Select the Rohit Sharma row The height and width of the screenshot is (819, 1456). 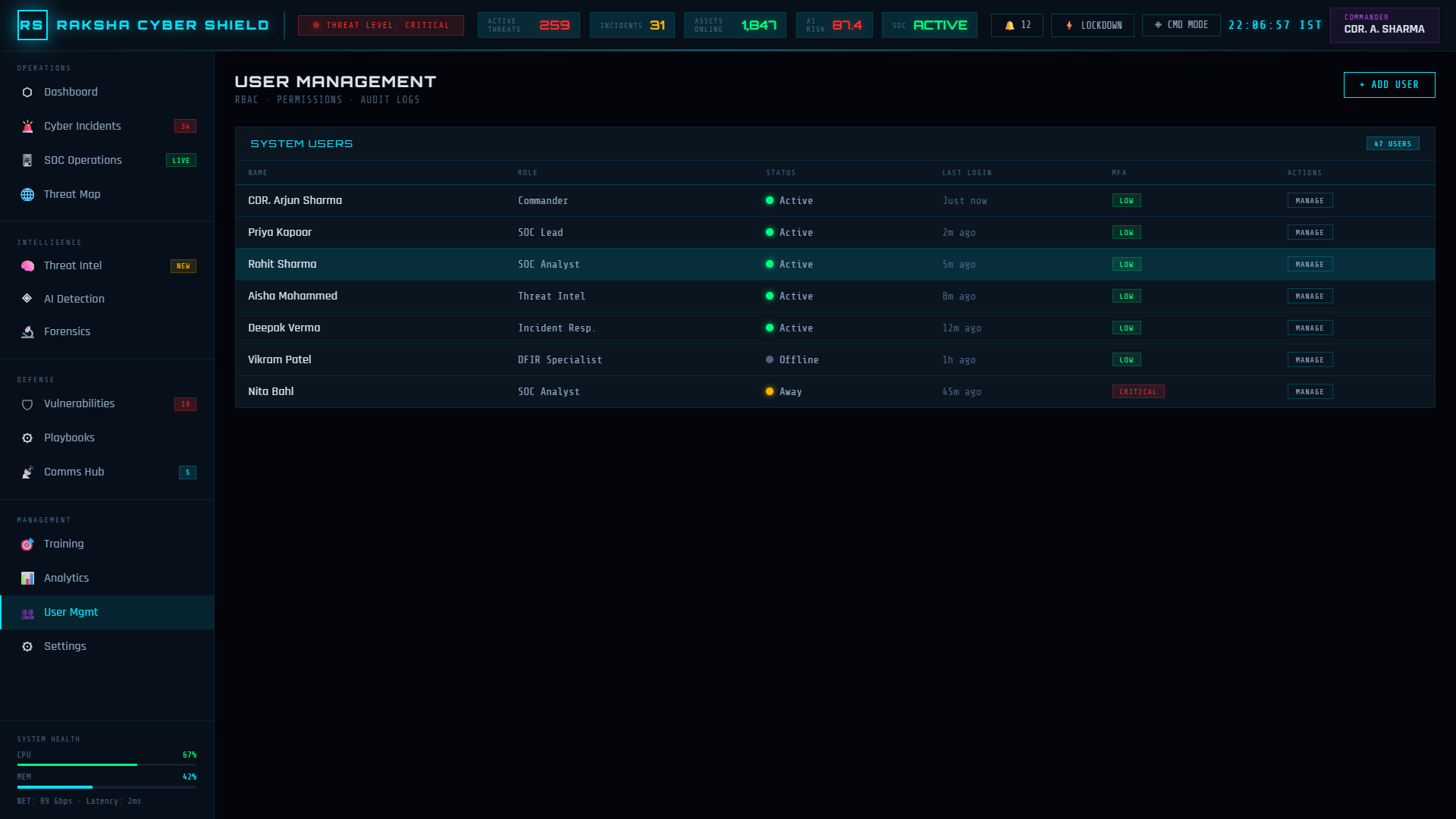tap(835, 265)
